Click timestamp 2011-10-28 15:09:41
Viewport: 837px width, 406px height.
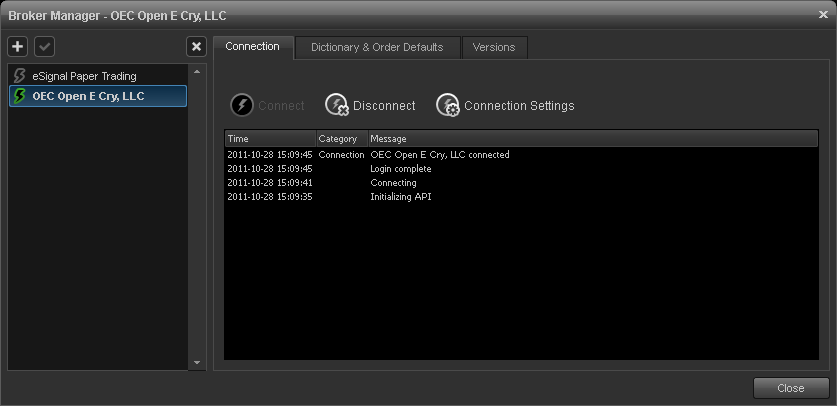pos(270,182)
